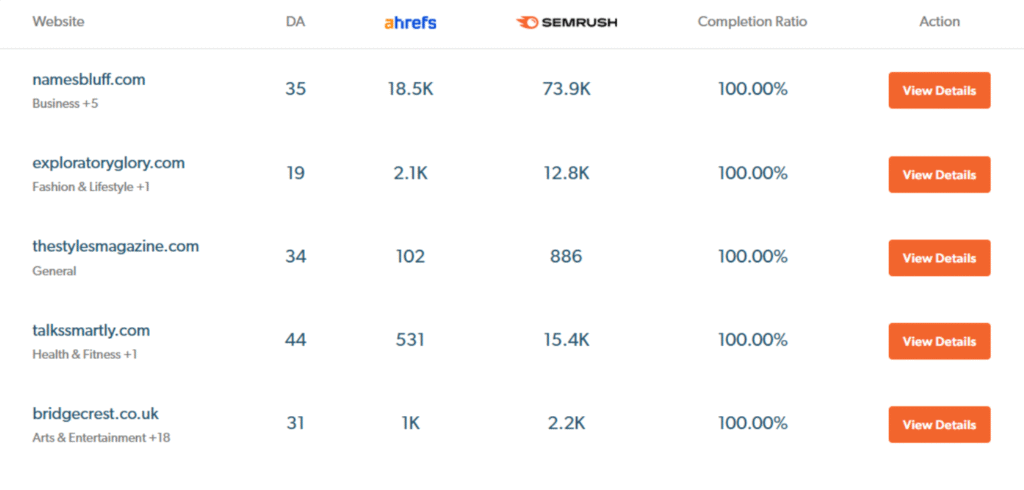Sort by Completion Ratio column header

[752, 22]
